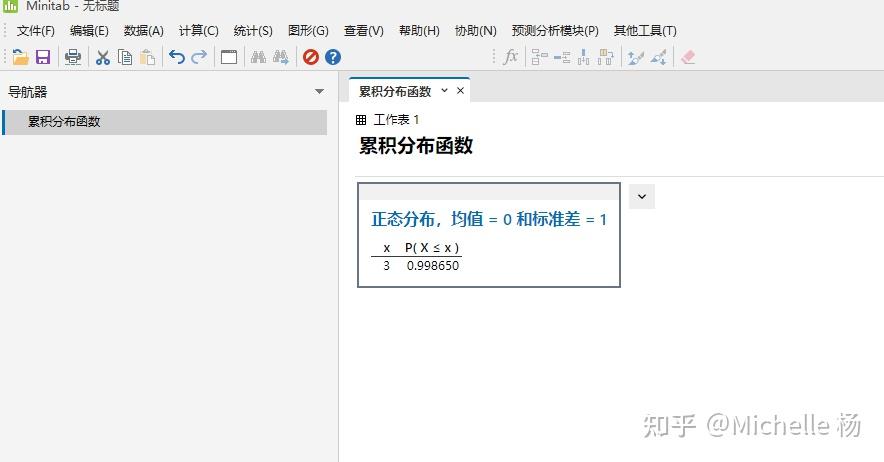Click the x column header
The height and width of the screenshot is (462, 884).
pos(387,248)
